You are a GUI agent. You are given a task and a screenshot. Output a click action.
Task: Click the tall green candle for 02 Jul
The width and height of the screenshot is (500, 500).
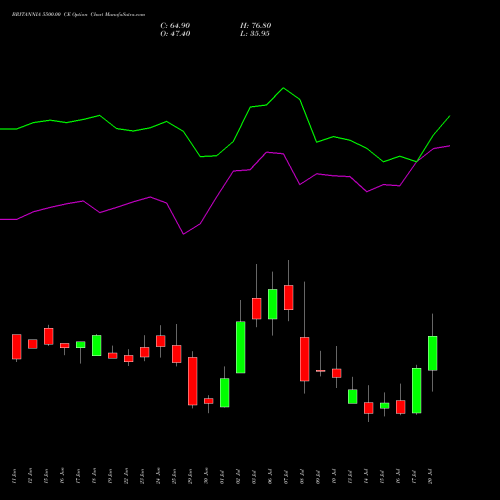[x=241, y=347]
